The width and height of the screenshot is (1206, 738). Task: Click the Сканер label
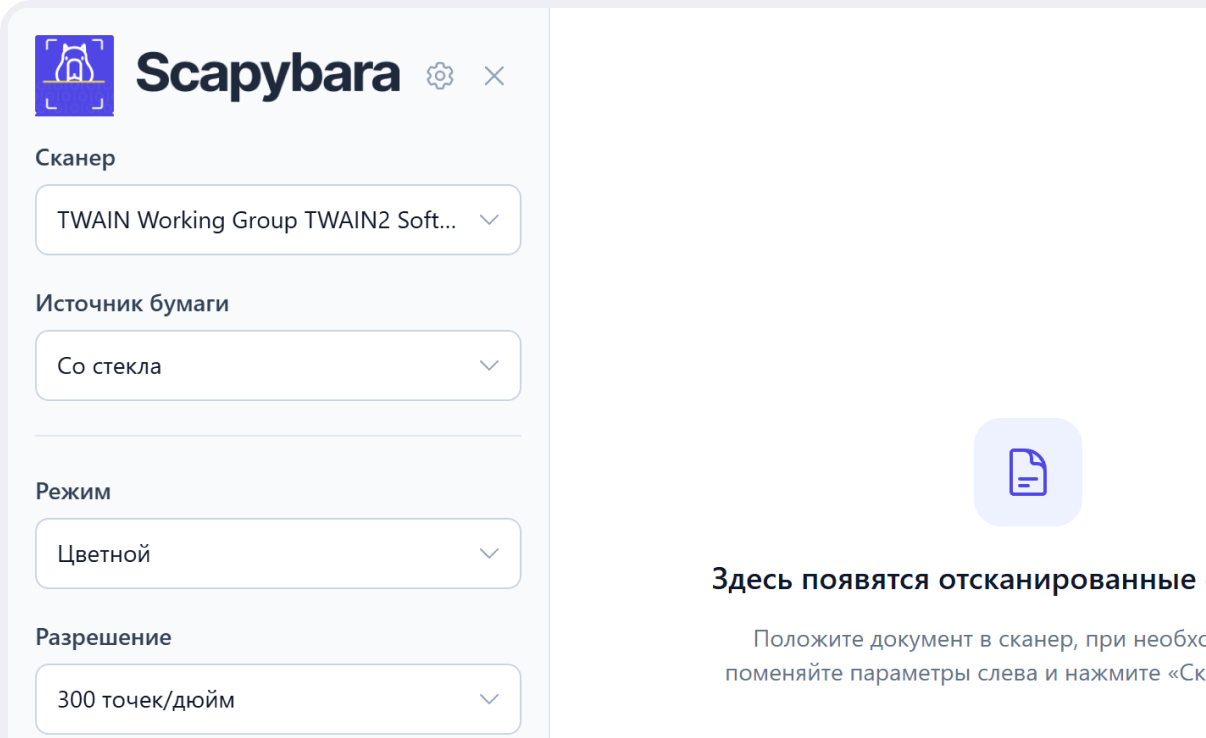75,158
